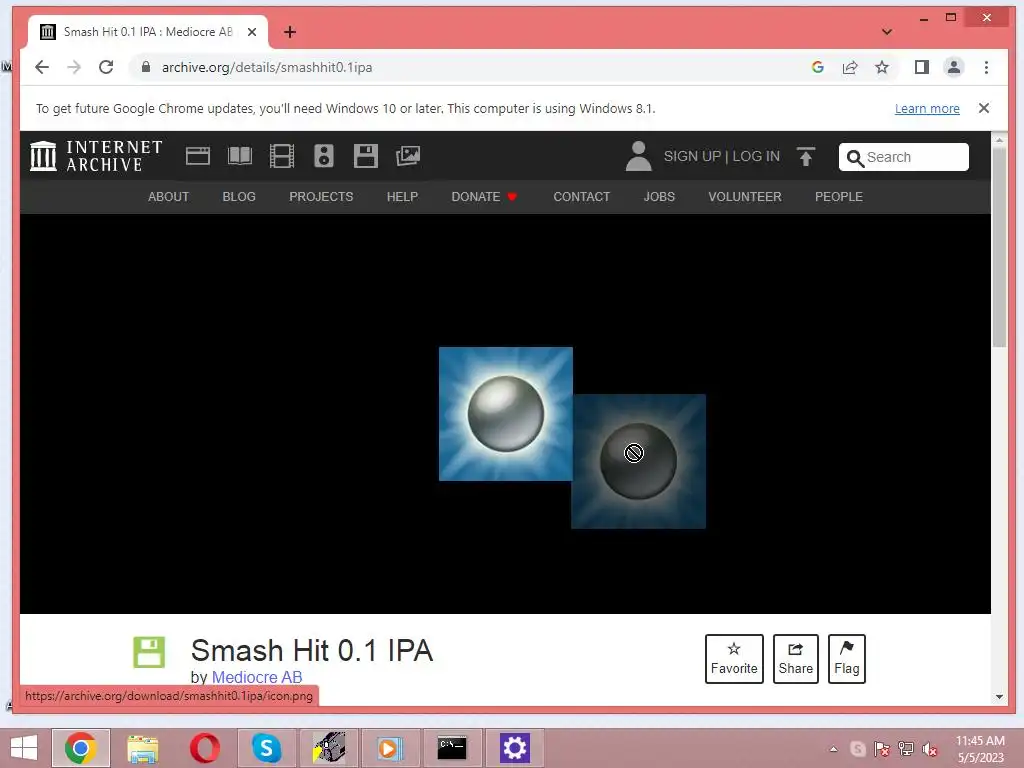Open new tab with plus button
Image resolution: width=1024 pixels, height=768 pixels.
(x=290, y=32)
